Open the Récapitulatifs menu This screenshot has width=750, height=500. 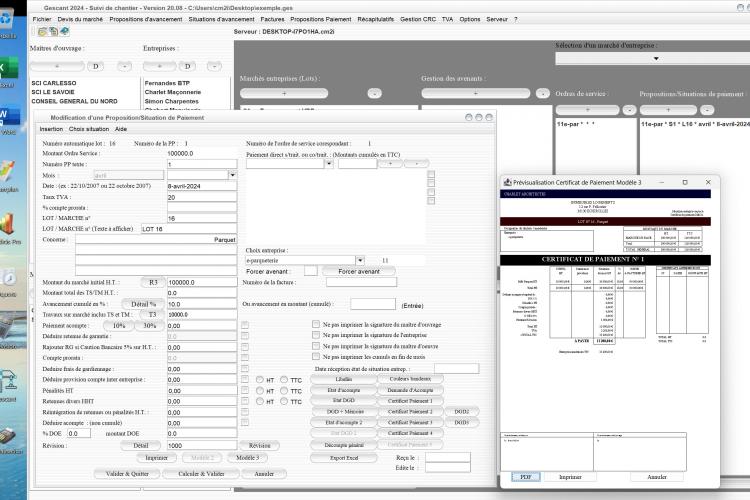tap(375, 19)
